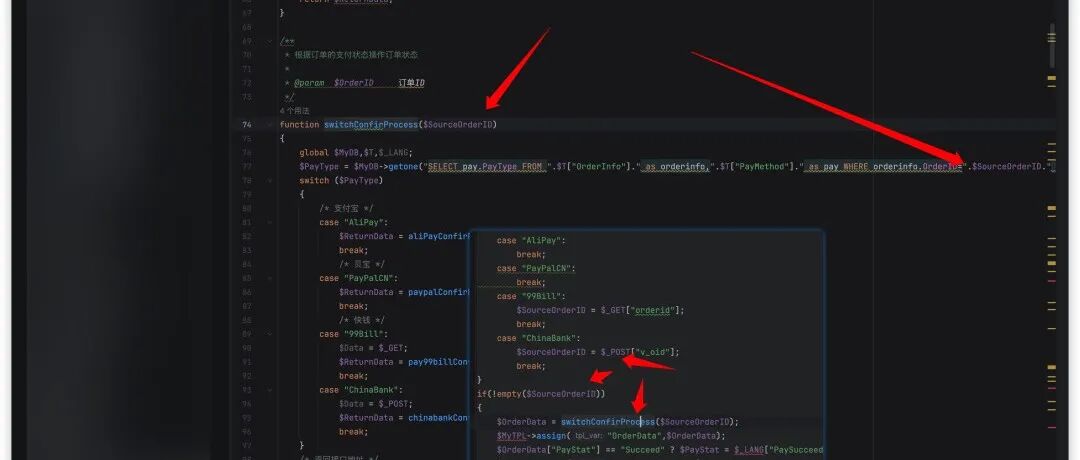Click the highlighted switchConfirProcess call in popup
1080x460 pixels.
click(x=608, y=421)
